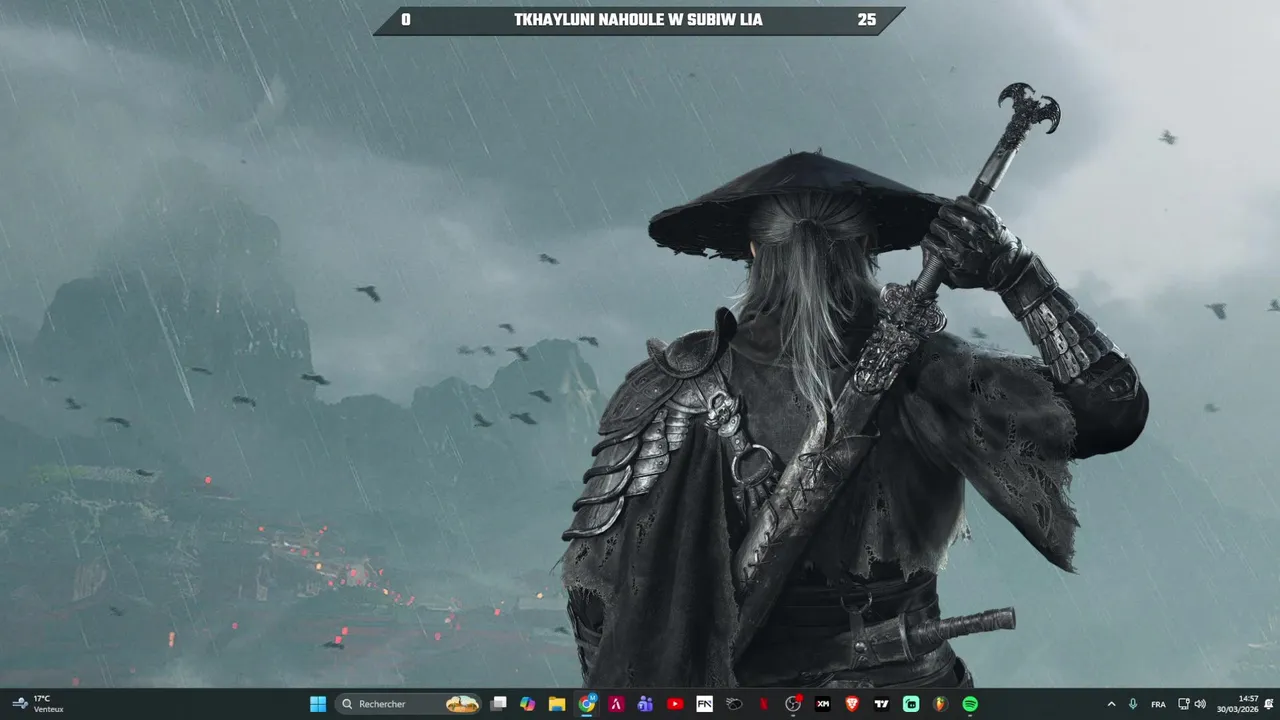Launch Microsoft Teams from the taskbar
The image size is (1280, 720).
[645, 704]
